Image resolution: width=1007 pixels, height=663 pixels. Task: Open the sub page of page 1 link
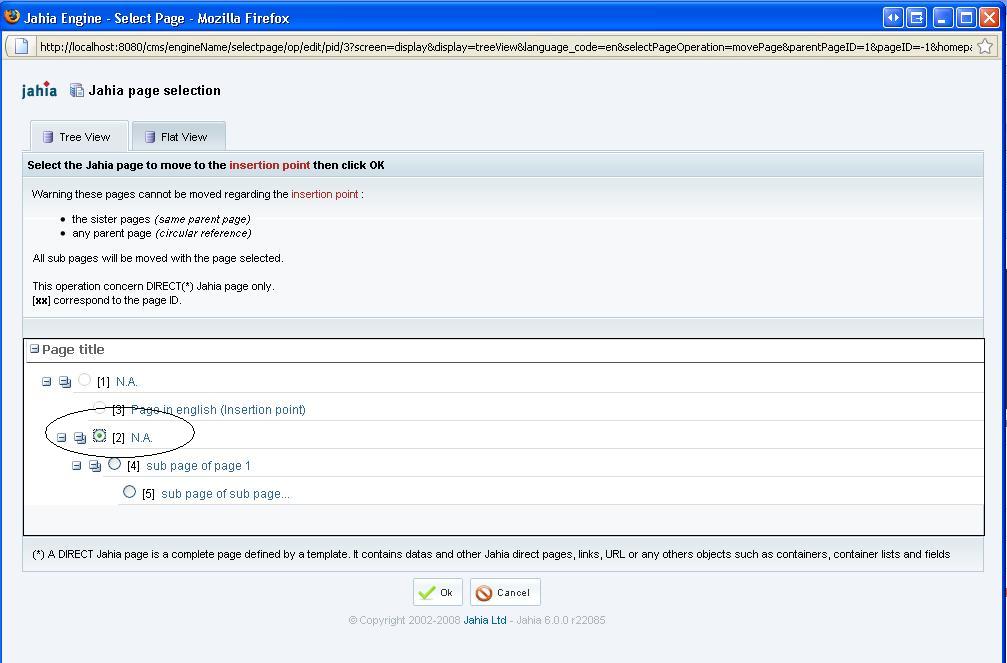pos(198,466)
